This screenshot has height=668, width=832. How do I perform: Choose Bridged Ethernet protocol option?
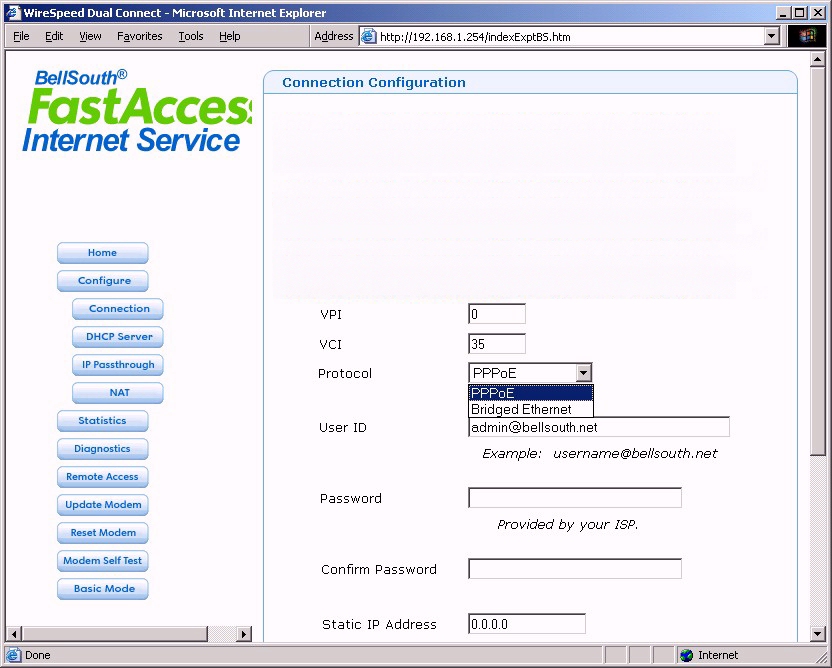(x=531, y=409)
